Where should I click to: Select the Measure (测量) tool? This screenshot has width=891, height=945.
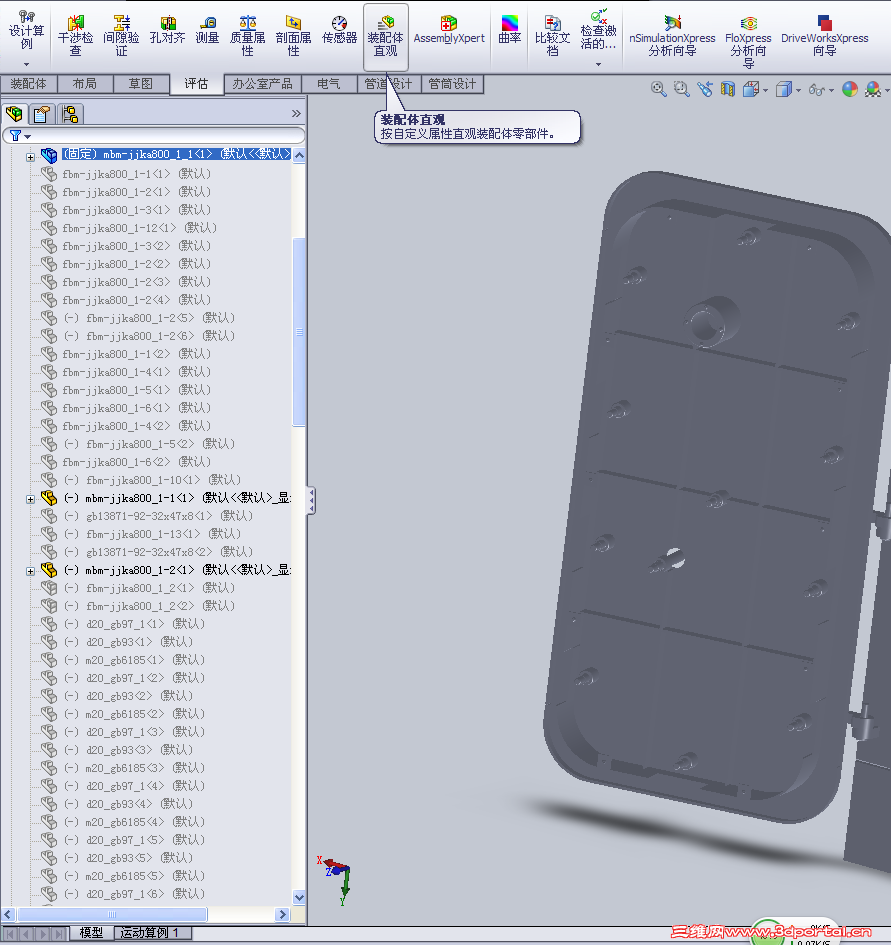pos(207,30)
